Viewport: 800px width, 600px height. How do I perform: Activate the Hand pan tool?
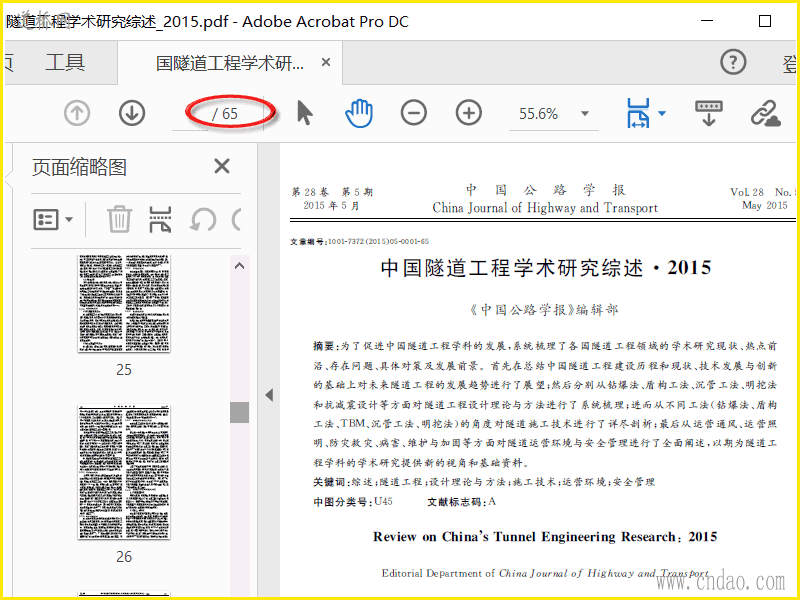click(359, 113)
